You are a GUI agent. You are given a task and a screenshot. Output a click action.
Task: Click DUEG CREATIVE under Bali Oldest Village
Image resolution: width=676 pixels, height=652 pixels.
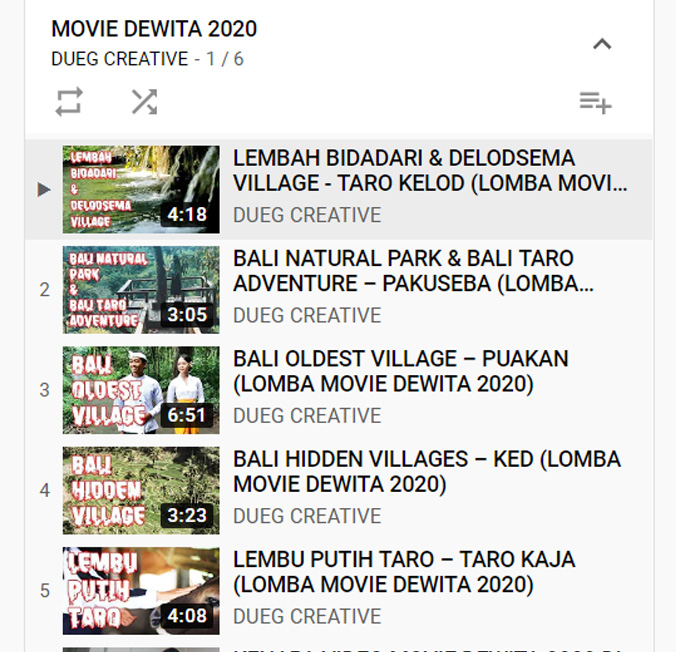[x=307, y=415]
